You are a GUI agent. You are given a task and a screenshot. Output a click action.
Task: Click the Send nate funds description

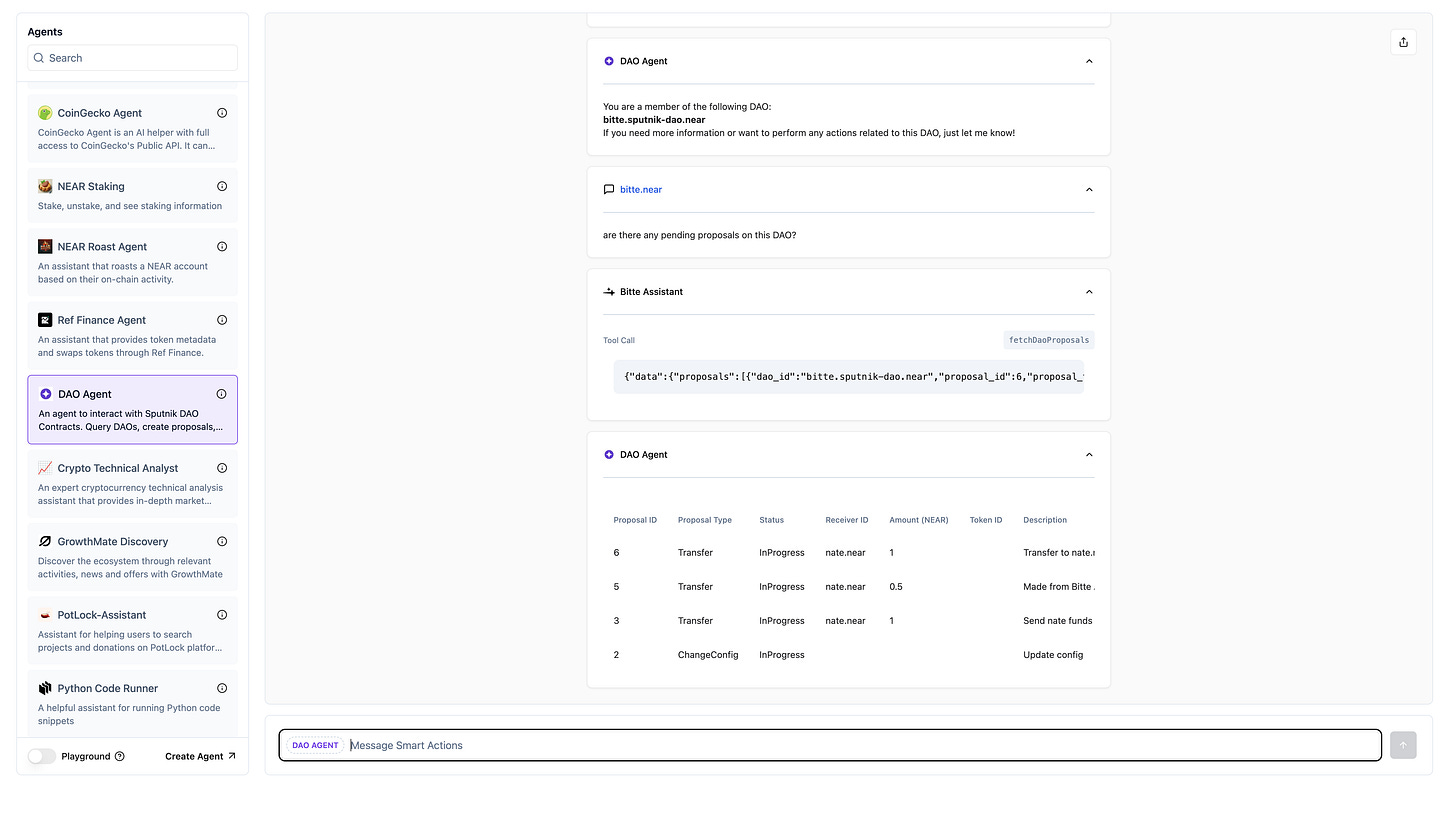pos(1058,621)
